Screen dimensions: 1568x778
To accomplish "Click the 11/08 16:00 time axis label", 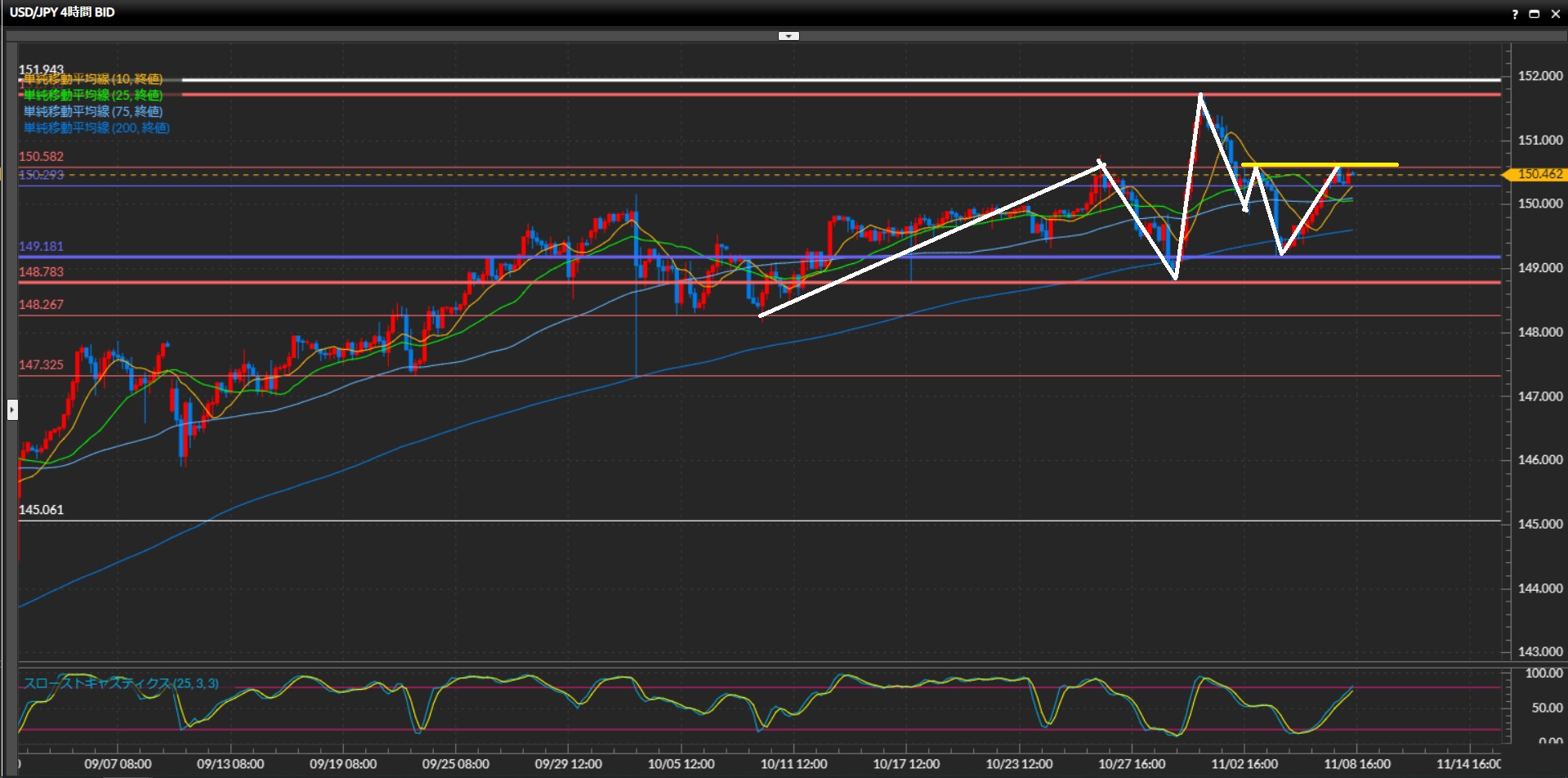I will point(1356,764).
